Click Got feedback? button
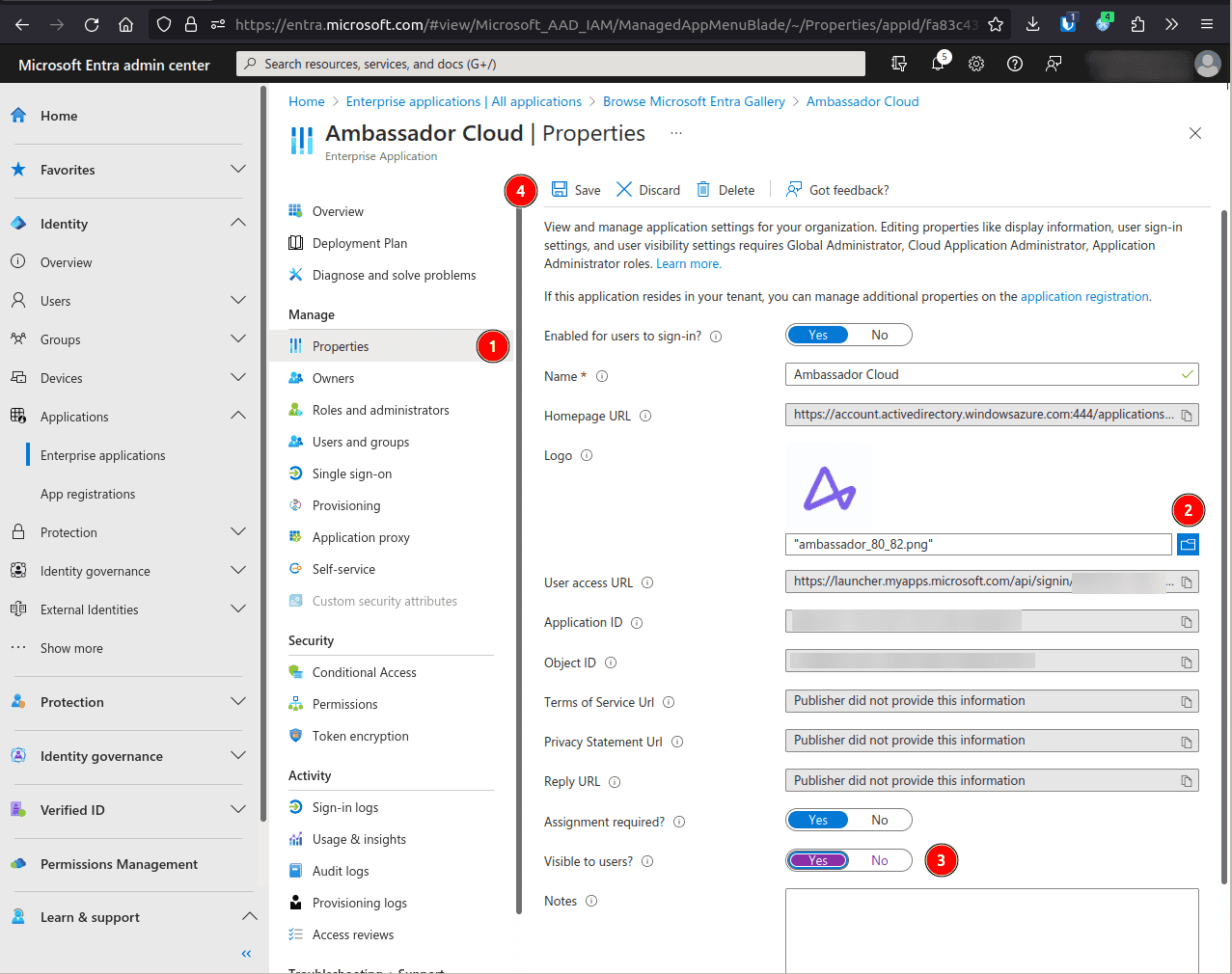 click(x=837, y=189)
